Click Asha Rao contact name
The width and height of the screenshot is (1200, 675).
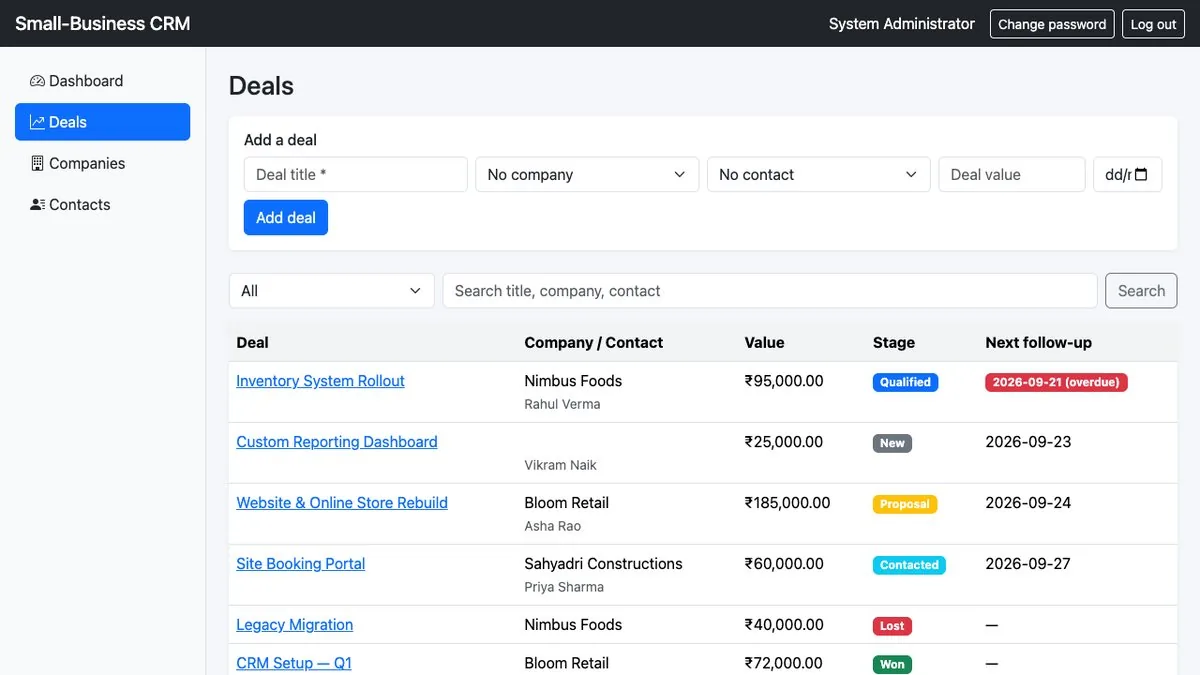click(552, 527)
